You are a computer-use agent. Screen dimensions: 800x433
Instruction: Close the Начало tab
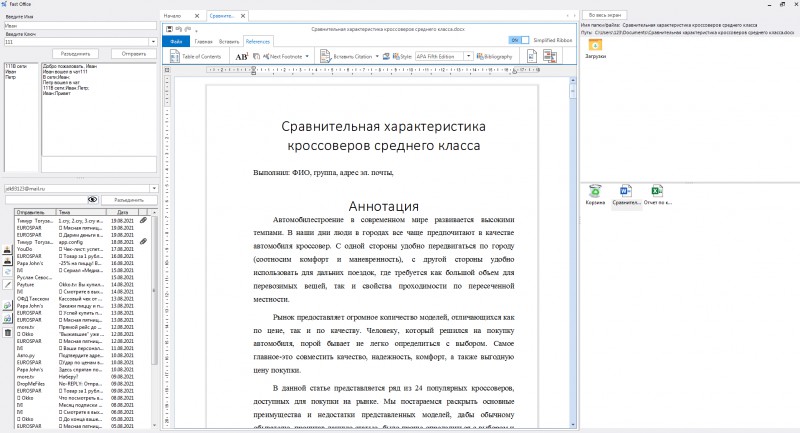(x=197, y=16)
